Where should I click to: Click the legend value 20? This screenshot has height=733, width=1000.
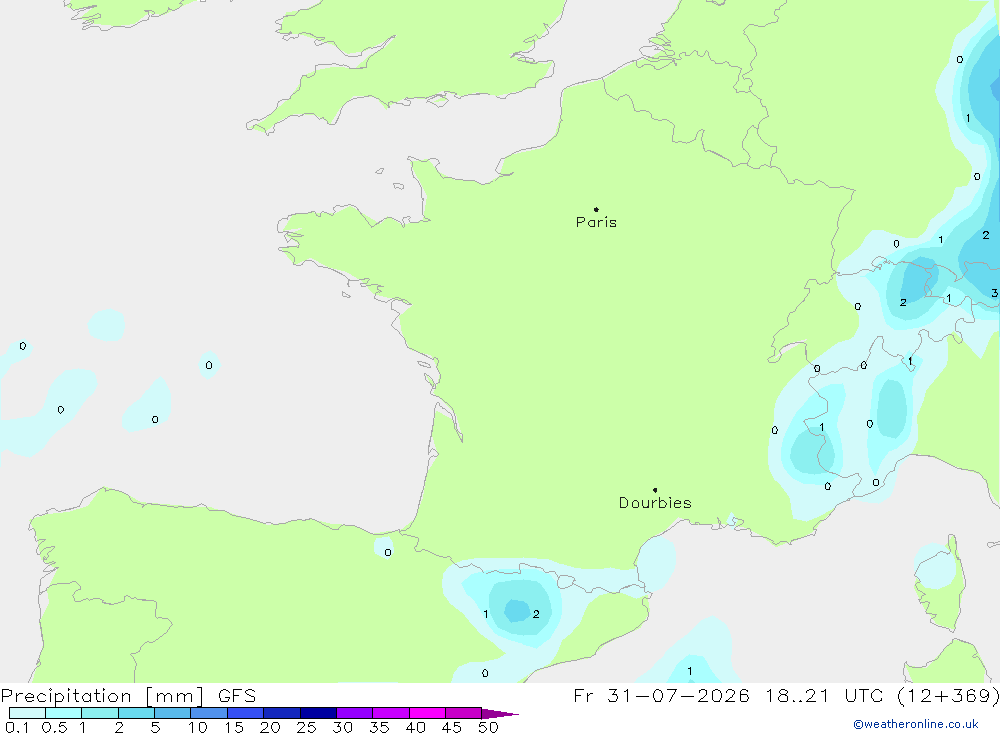point(270,727)
